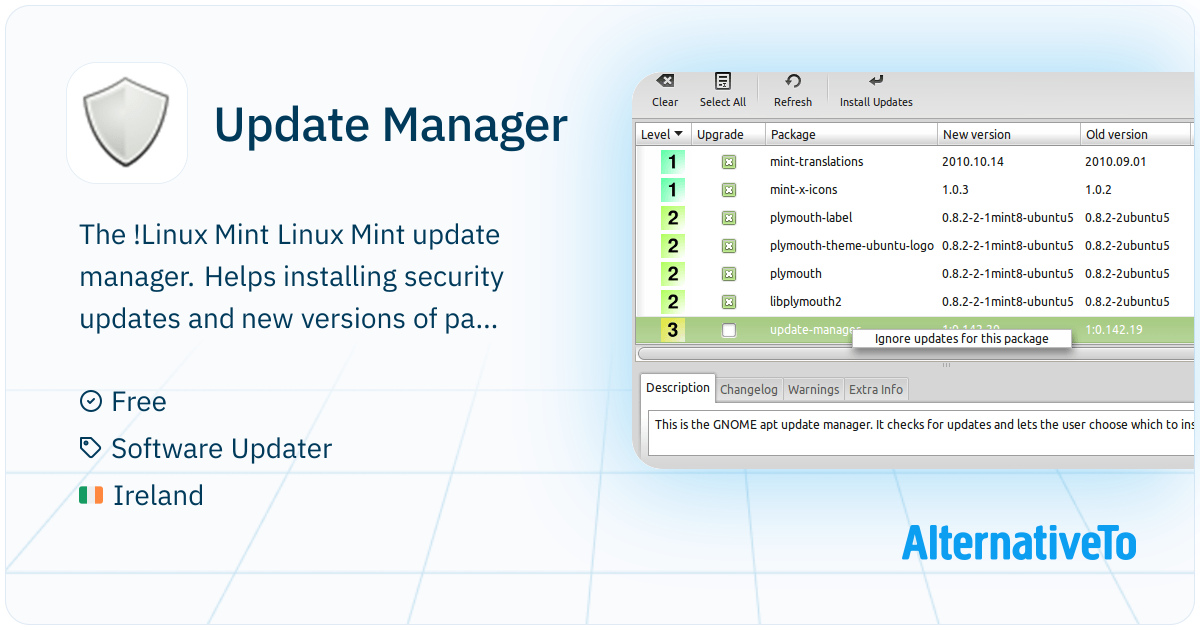The height and width of the screenshot is (630, 1200).
Task: Uncheck the upgrade box for plymouth
Action: (x=729, y=274)
